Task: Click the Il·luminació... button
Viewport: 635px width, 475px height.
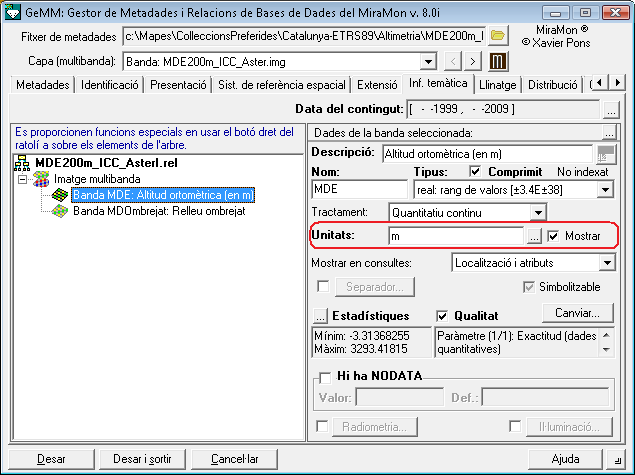Action: (569, 427)
